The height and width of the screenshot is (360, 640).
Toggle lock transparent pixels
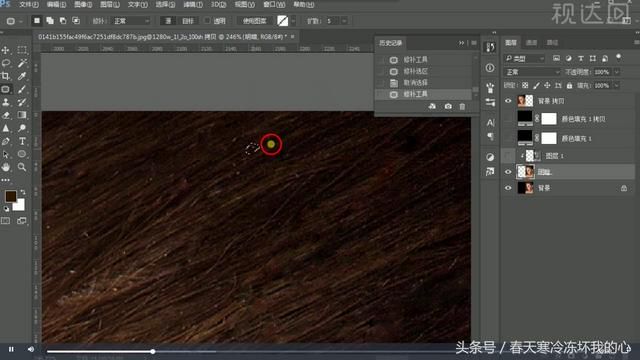pyautogui.click(x=525, y=85)
